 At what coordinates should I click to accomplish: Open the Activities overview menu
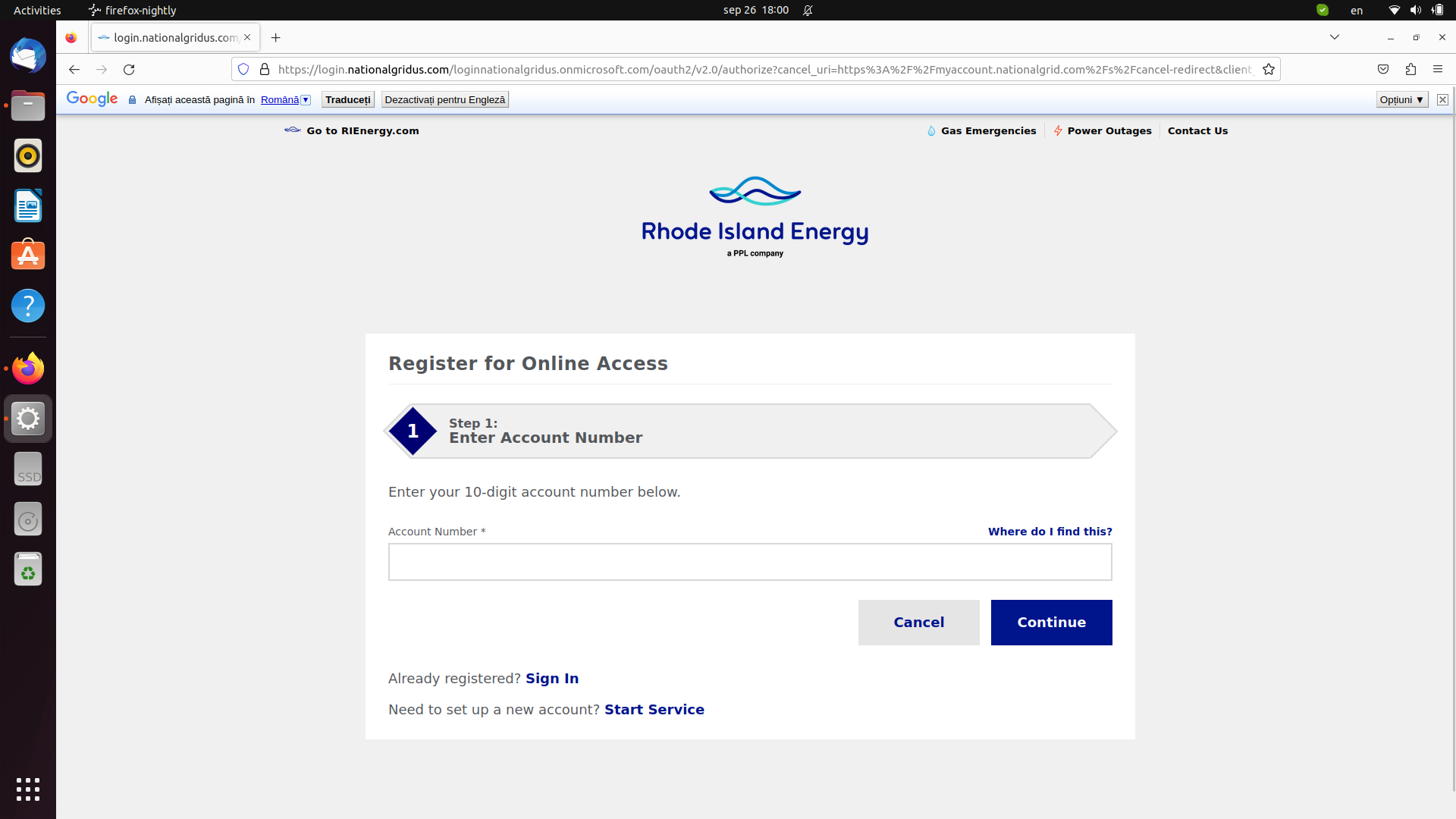coord(37,10)
